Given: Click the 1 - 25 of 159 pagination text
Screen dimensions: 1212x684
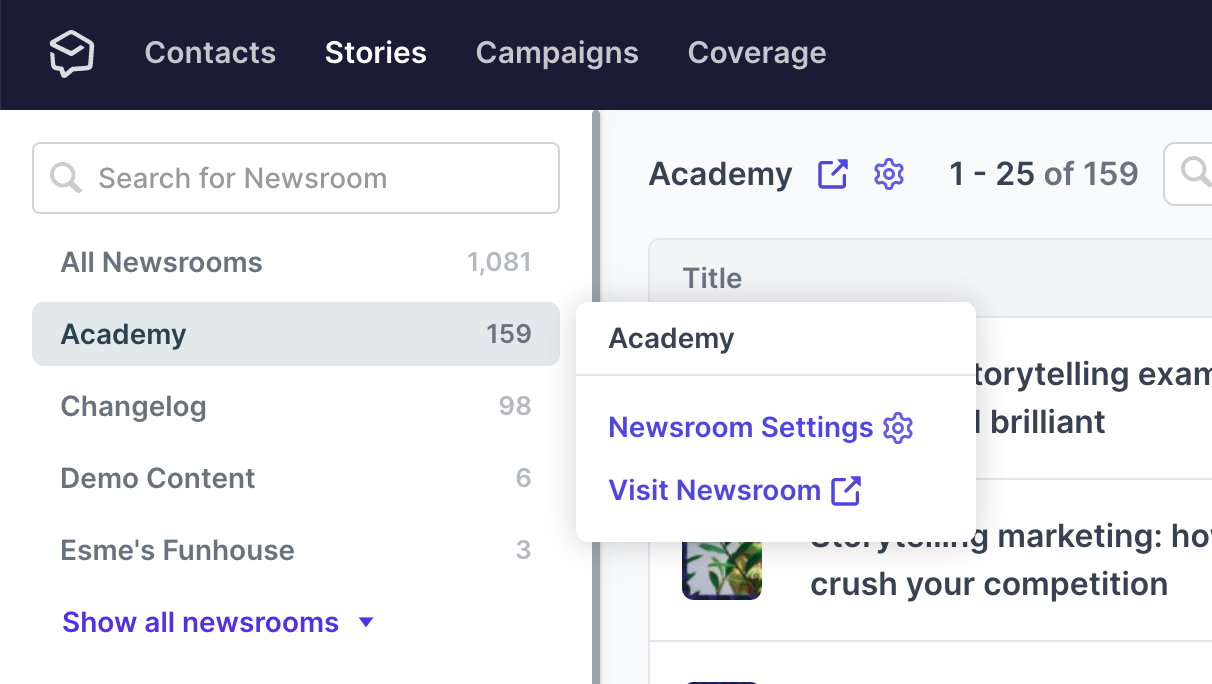Looking at the screenshot, I should tap(1044, 174).
